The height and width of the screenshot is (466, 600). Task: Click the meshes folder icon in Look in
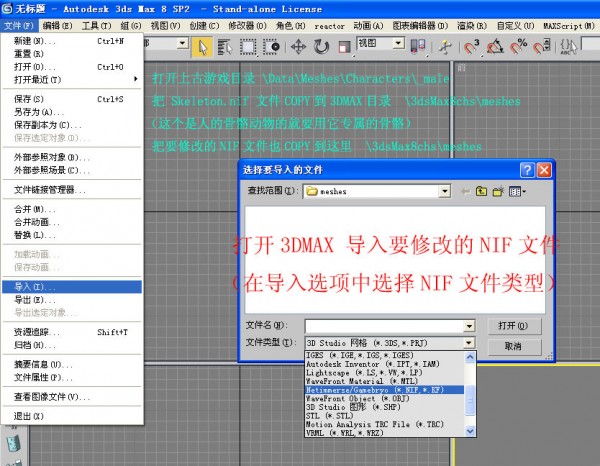click(312, 191)
